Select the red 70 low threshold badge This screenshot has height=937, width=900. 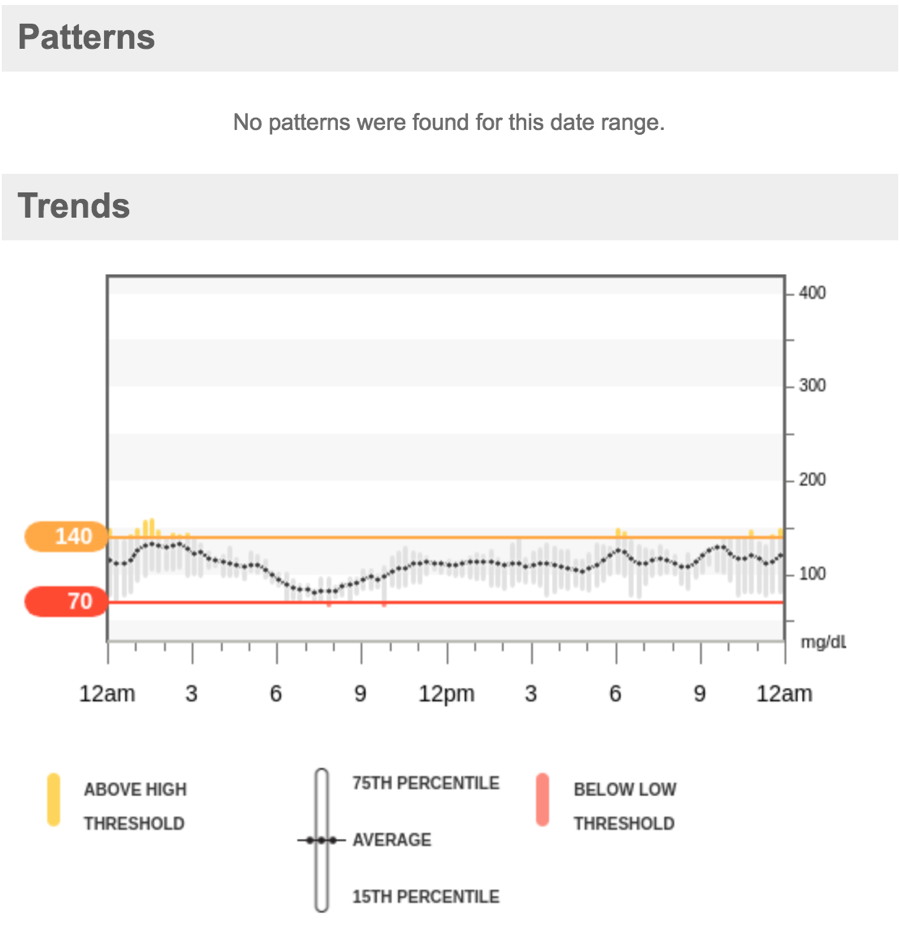(x=66, y=602)
